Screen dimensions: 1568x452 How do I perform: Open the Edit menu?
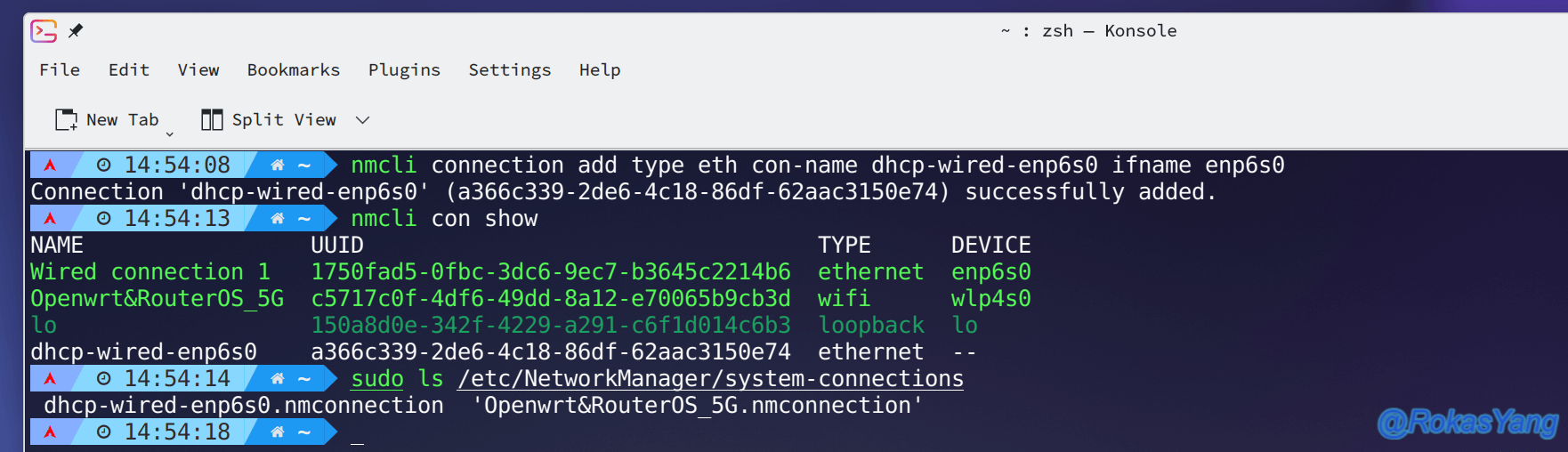[x=129, y=69]
